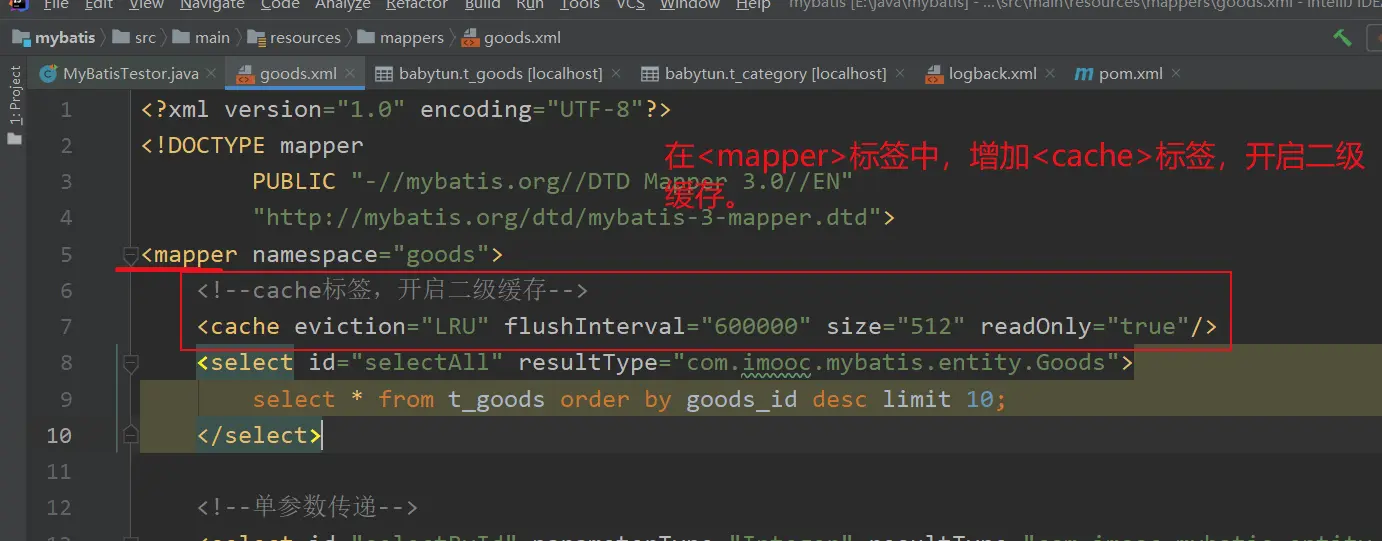Click the "LRU" eviction value
The height and width of the screenshot is (541, 1382).
point(455,327)
